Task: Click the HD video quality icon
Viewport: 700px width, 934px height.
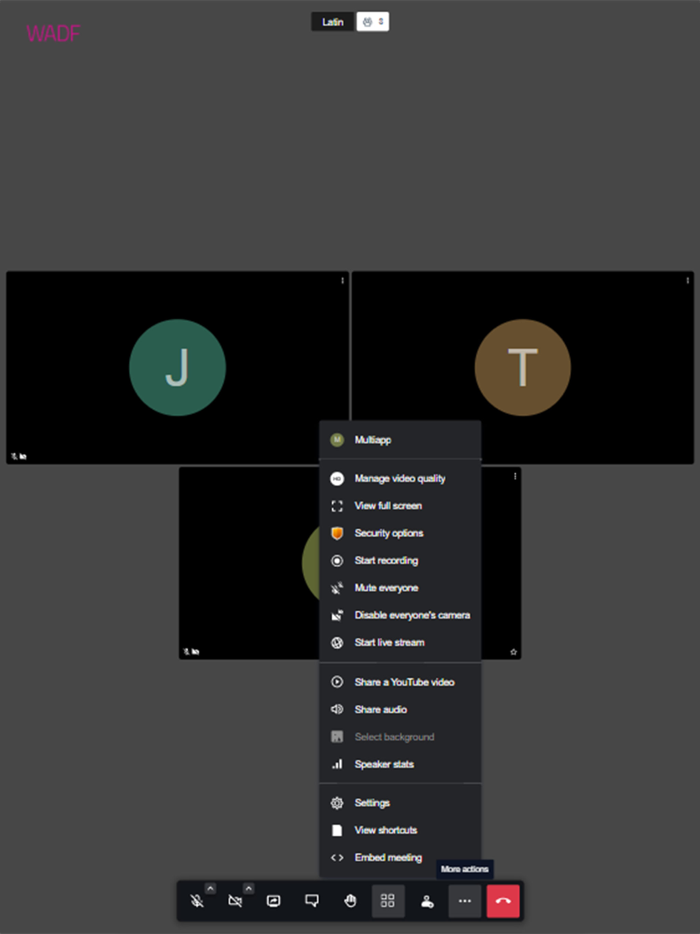Action: point(337,478)
